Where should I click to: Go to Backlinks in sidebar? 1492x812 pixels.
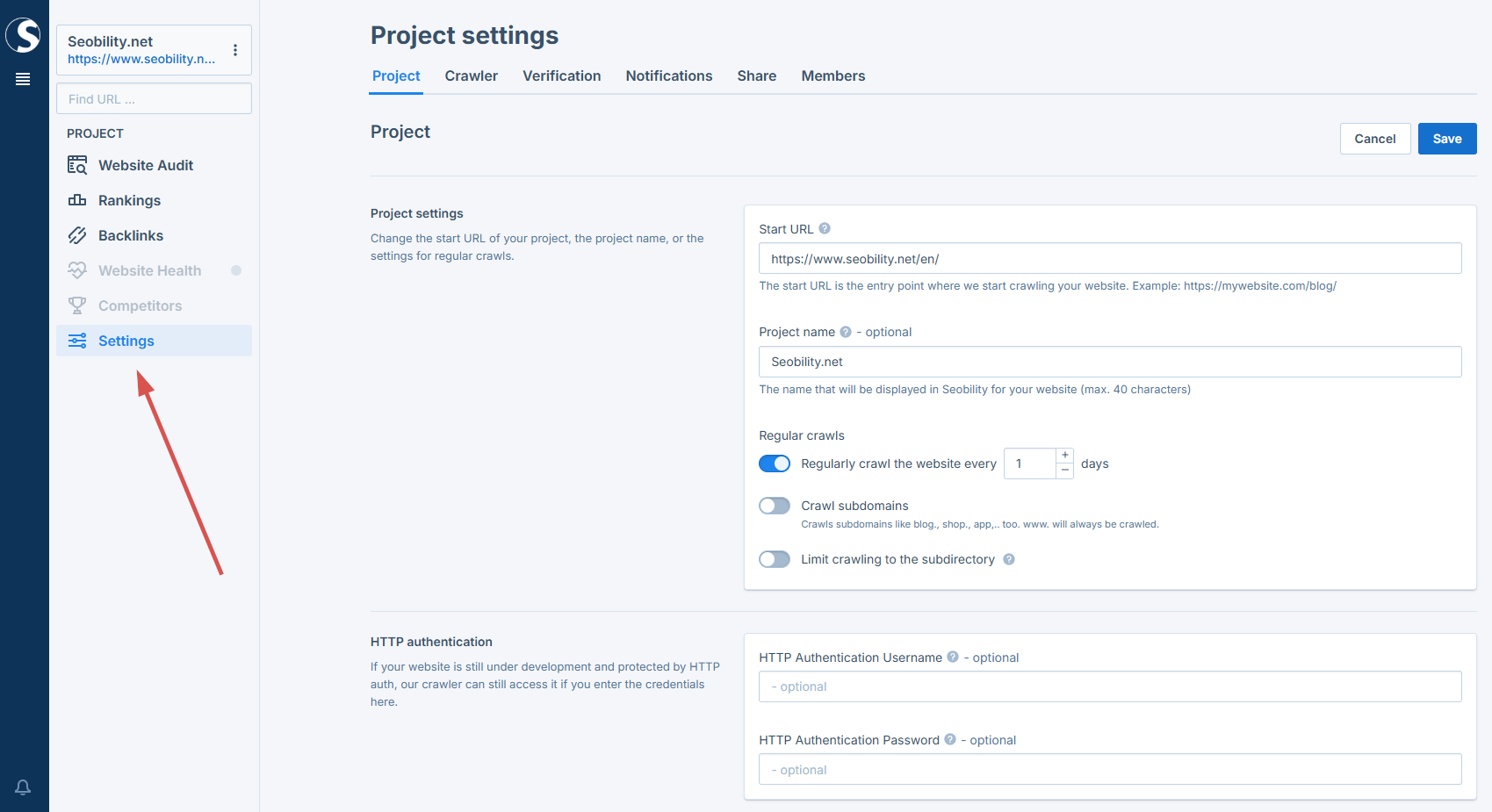(x=154, y=235)
